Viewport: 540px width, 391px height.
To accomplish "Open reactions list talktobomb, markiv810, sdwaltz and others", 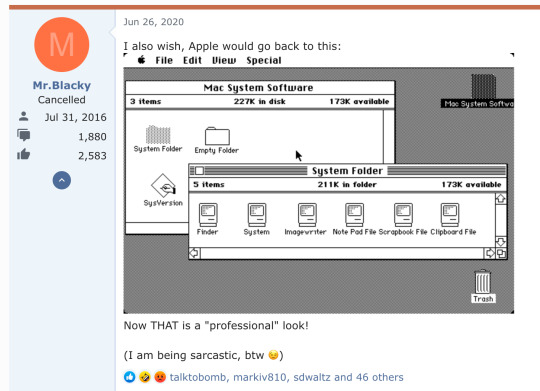I will [x=287, y=377].
